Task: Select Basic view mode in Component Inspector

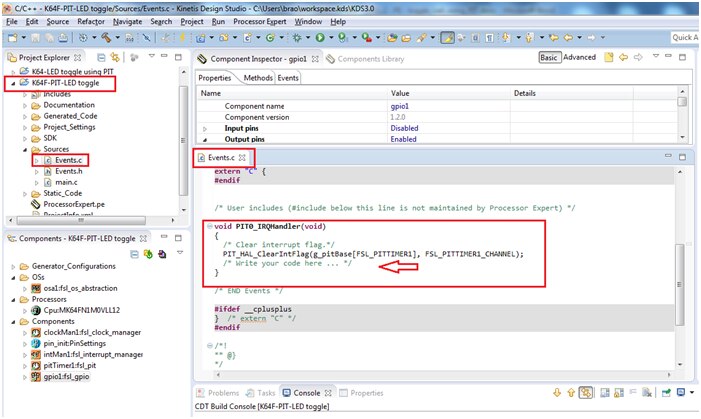Action: (549, 57)
